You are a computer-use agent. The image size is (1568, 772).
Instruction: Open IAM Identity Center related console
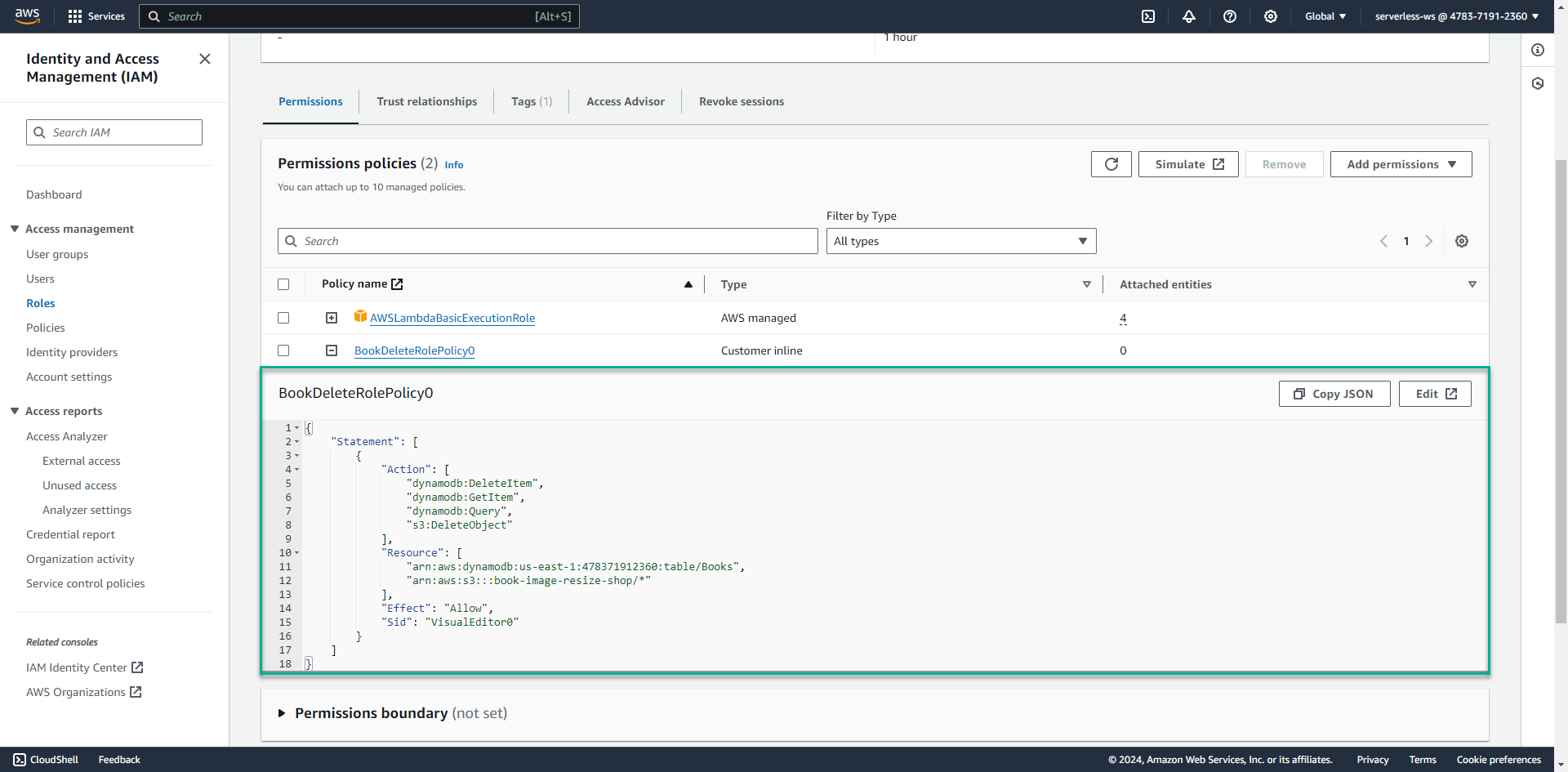(x=85, y=667)
